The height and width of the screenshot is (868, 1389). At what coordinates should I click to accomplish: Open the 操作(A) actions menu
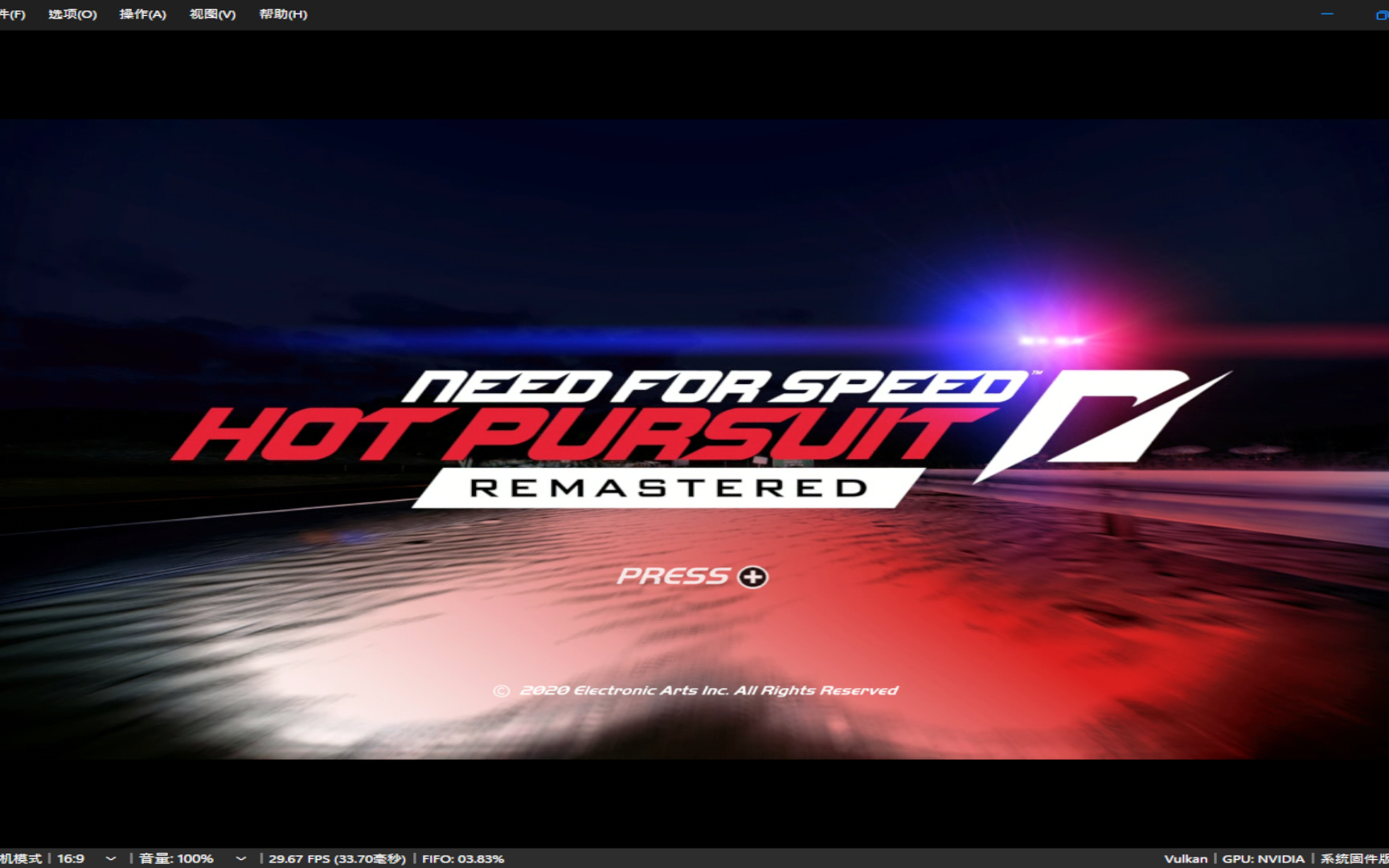click(x=142, y=14)
